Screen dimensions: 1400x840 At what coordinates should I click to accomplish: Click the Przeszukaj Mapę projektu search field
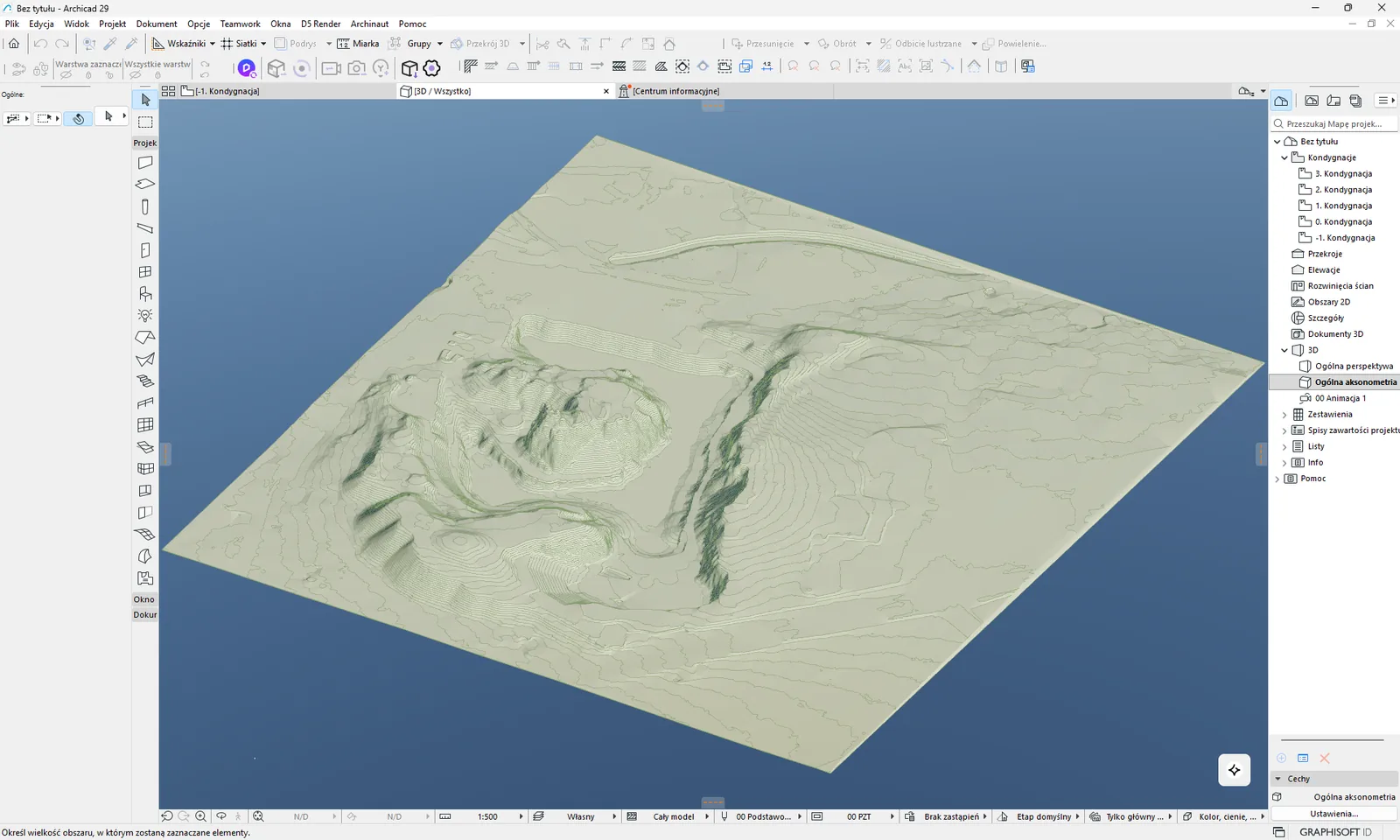1334,124
